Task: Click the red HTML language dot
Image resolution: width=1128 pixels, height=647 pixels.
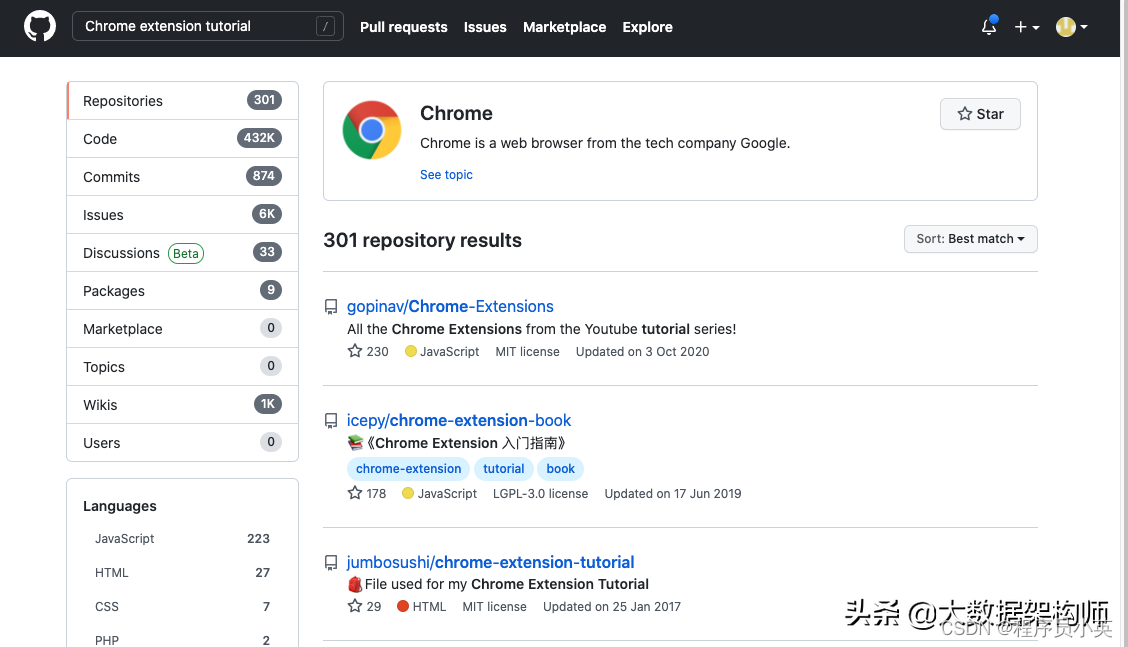Action: tap(403, 606)
